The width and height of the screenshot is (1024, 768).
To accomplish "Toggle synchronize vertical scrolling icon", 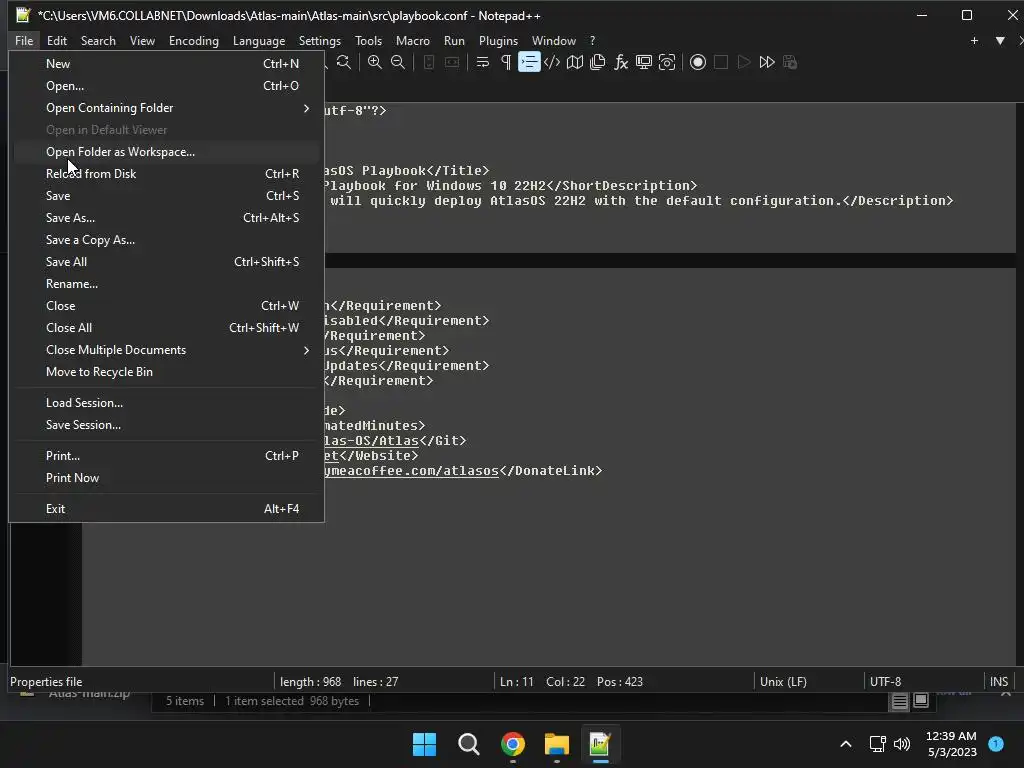I will pos(429,62).
